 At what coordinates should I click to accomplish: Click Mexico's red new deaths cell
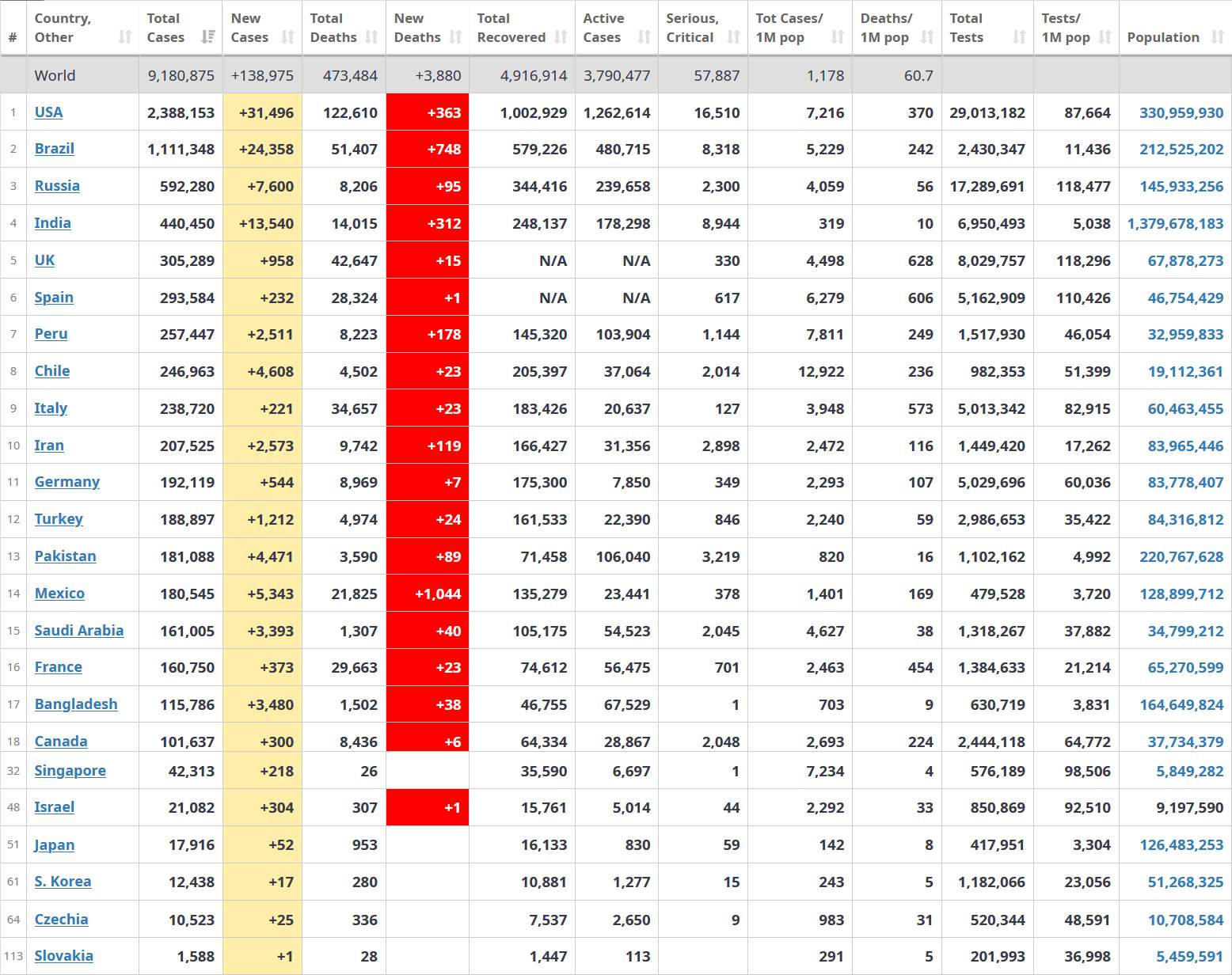[428, 594]
